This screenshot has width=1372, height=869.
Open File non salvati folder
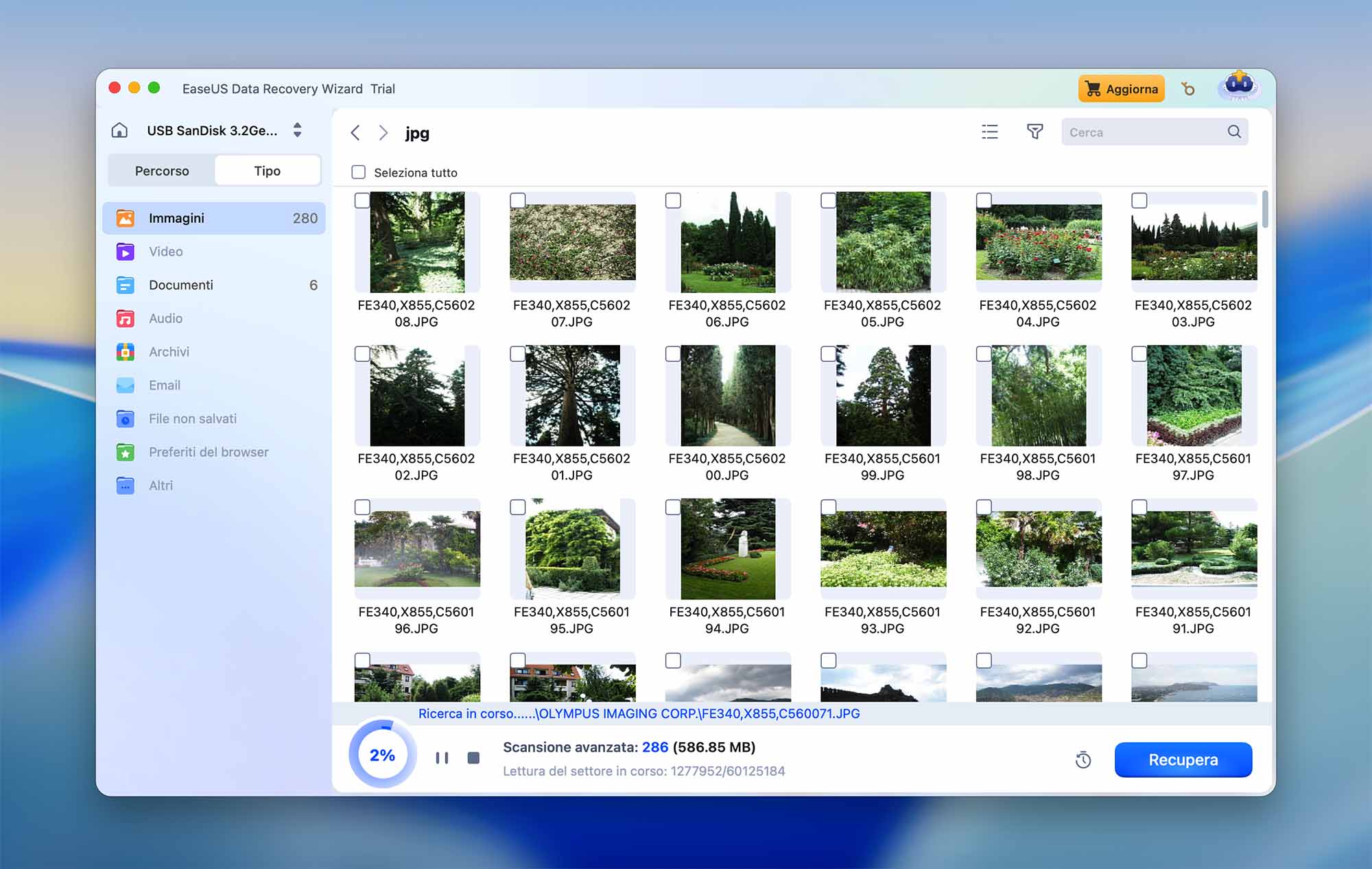click(x=192, y=418)
